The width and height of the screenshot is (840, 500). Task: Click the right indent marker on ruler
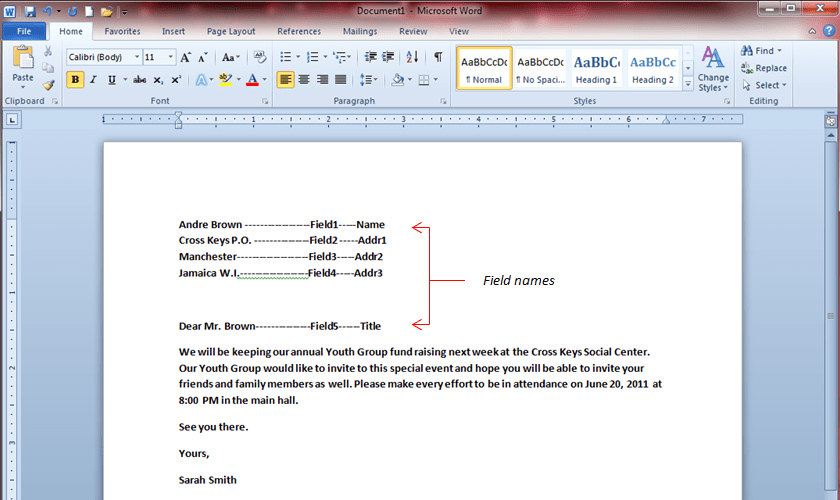[x=666, y=121]
